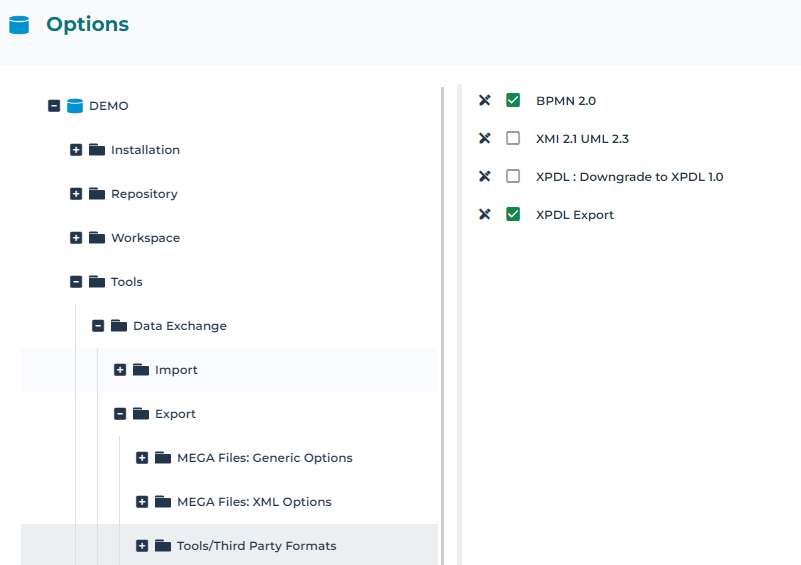Click the pin icon beside BPMN 2.0
801x565 pixels.
pos(485,100)
